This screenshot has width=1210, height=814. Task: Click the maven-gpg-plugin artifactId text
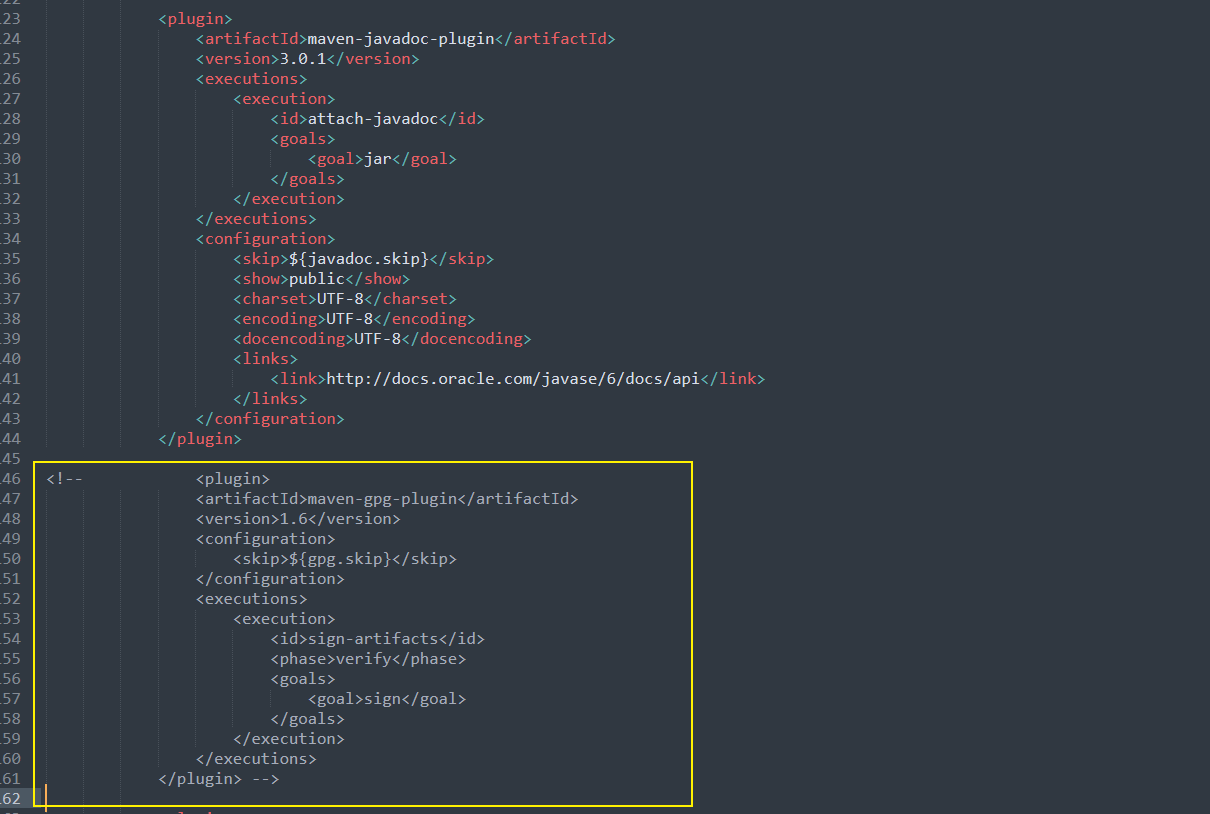(x=382, y=499)
